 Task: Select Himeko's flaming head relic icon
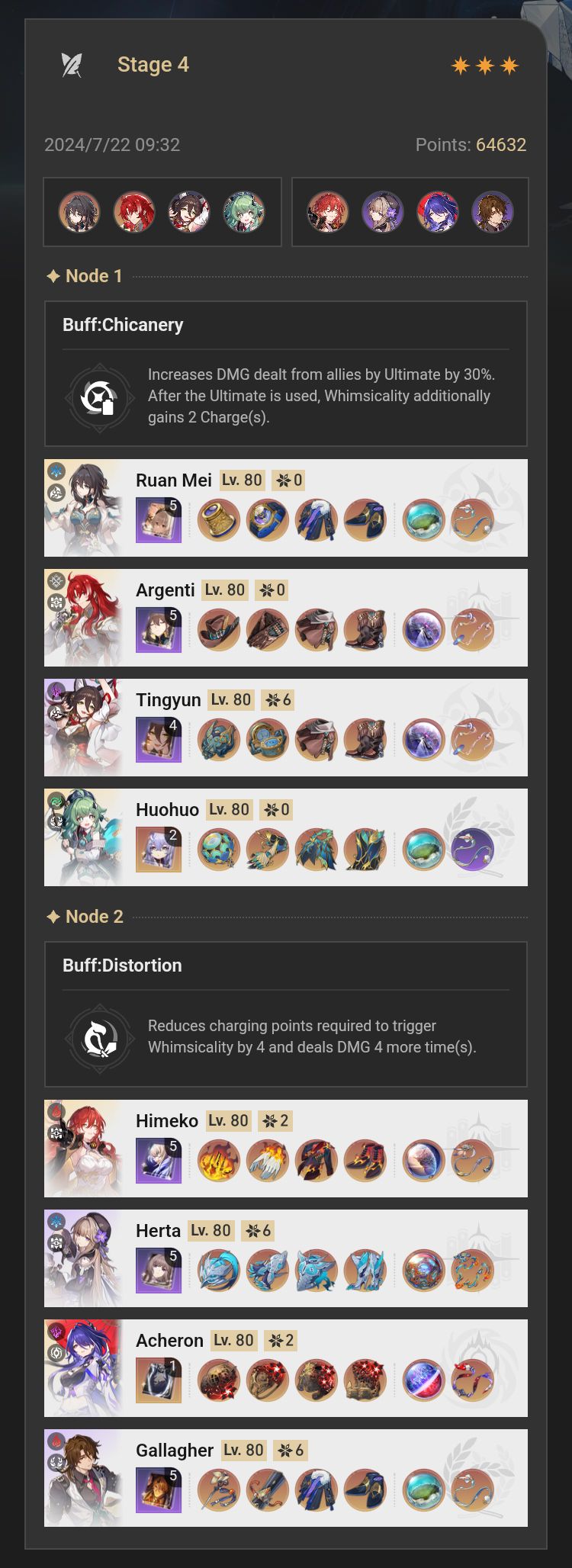pyautogui.click(x=219, y=1161)
